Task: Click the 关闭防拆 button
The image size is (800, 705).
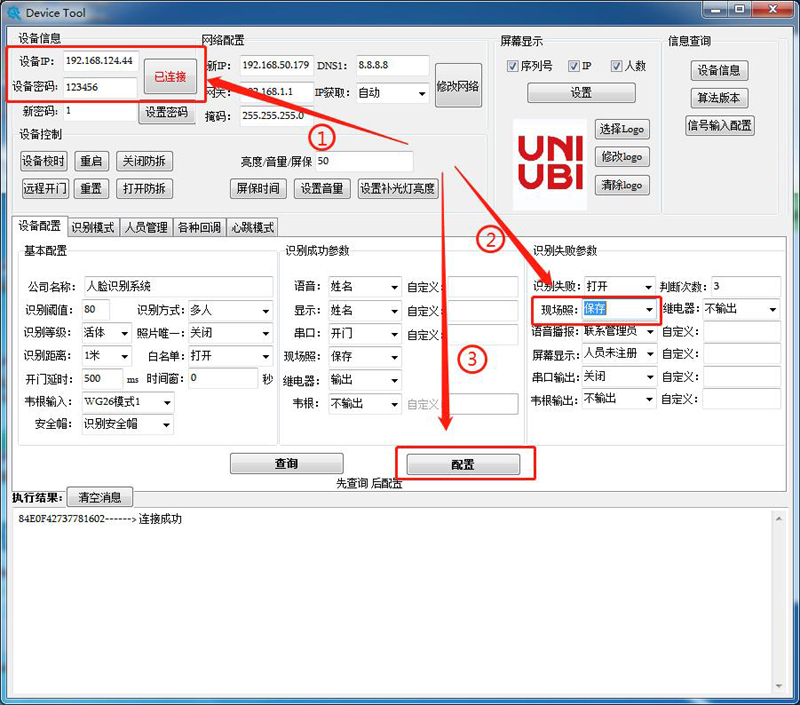Action: [x=144, y=161]
